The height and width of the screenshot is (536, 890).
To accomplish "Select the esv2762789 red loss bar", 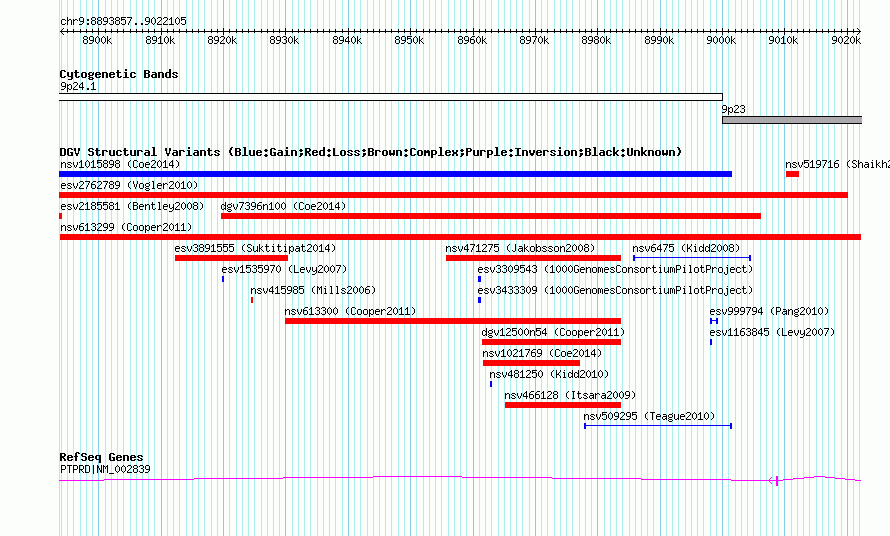I will (x=454, y=195).
